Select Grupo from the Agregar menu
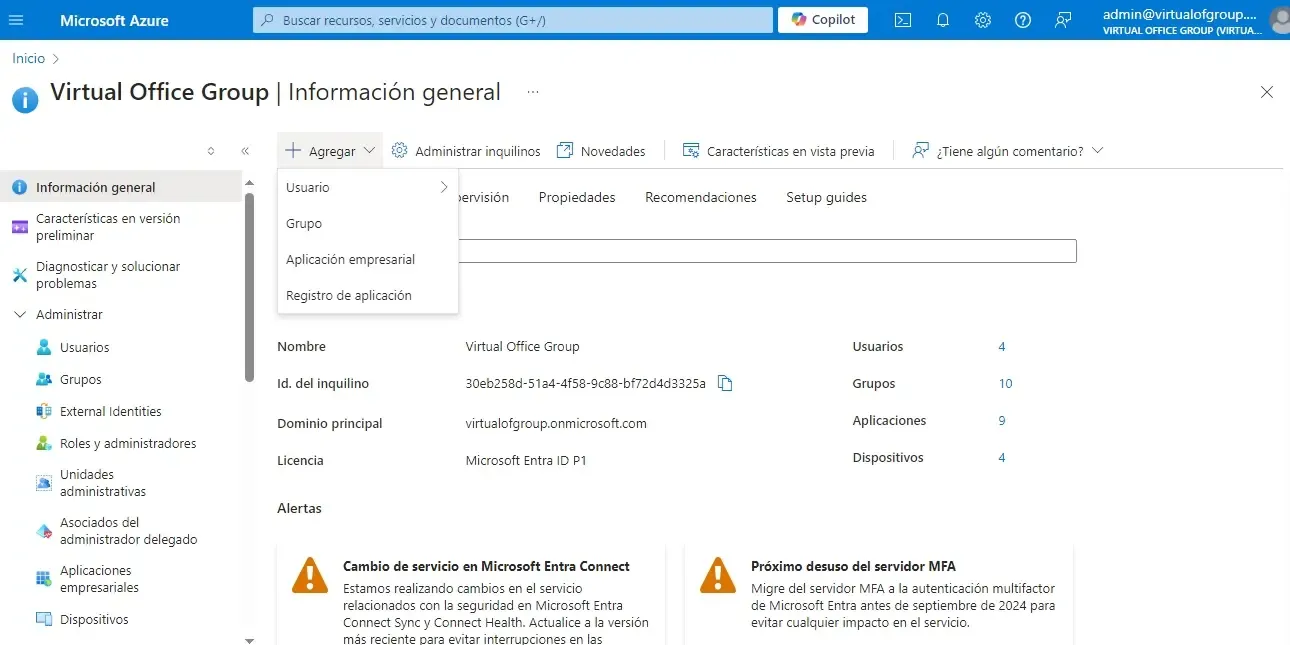This screenshot has height=645, width=1290. pos(304,223)
